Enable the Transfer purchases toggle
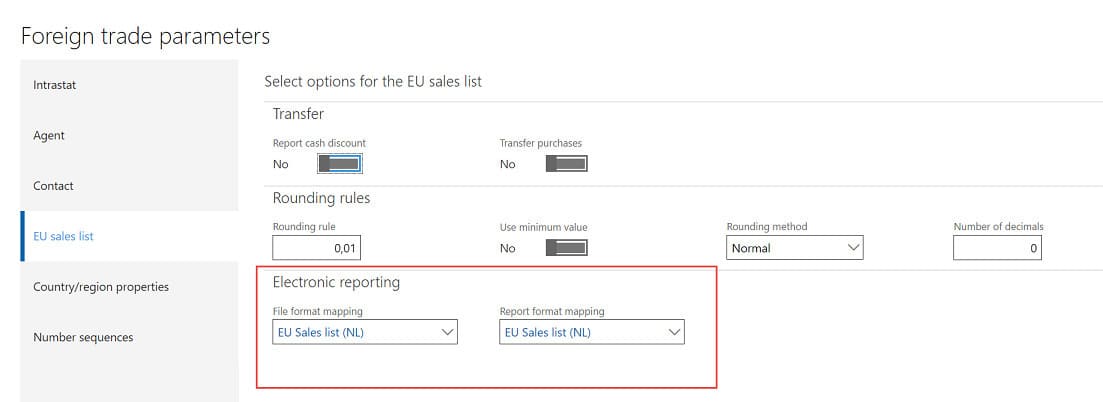Viewport: 1103px width, 402px height. point(566,164)
